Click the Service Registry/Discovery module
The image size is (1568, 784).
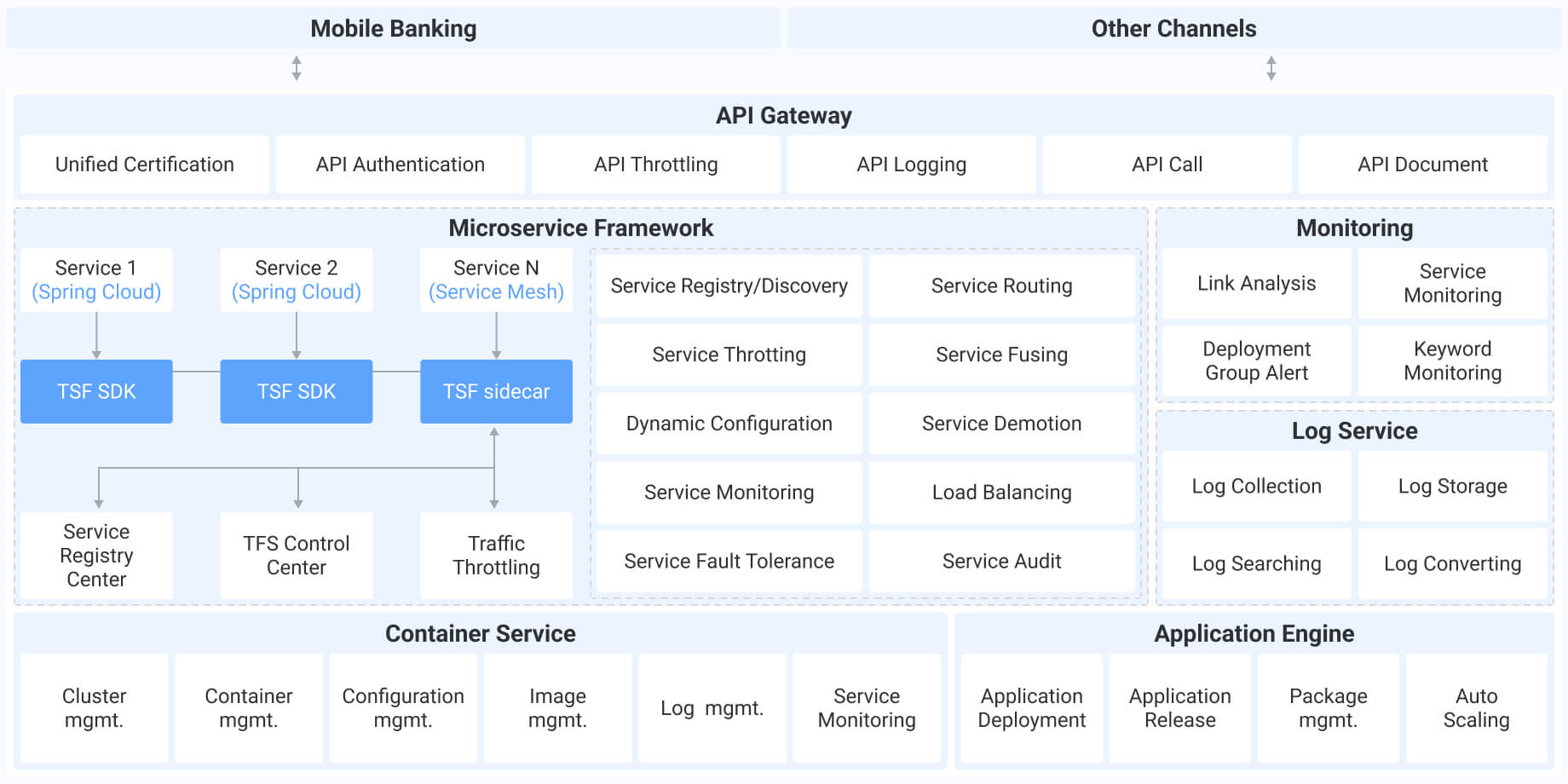[x=729, y=285]
